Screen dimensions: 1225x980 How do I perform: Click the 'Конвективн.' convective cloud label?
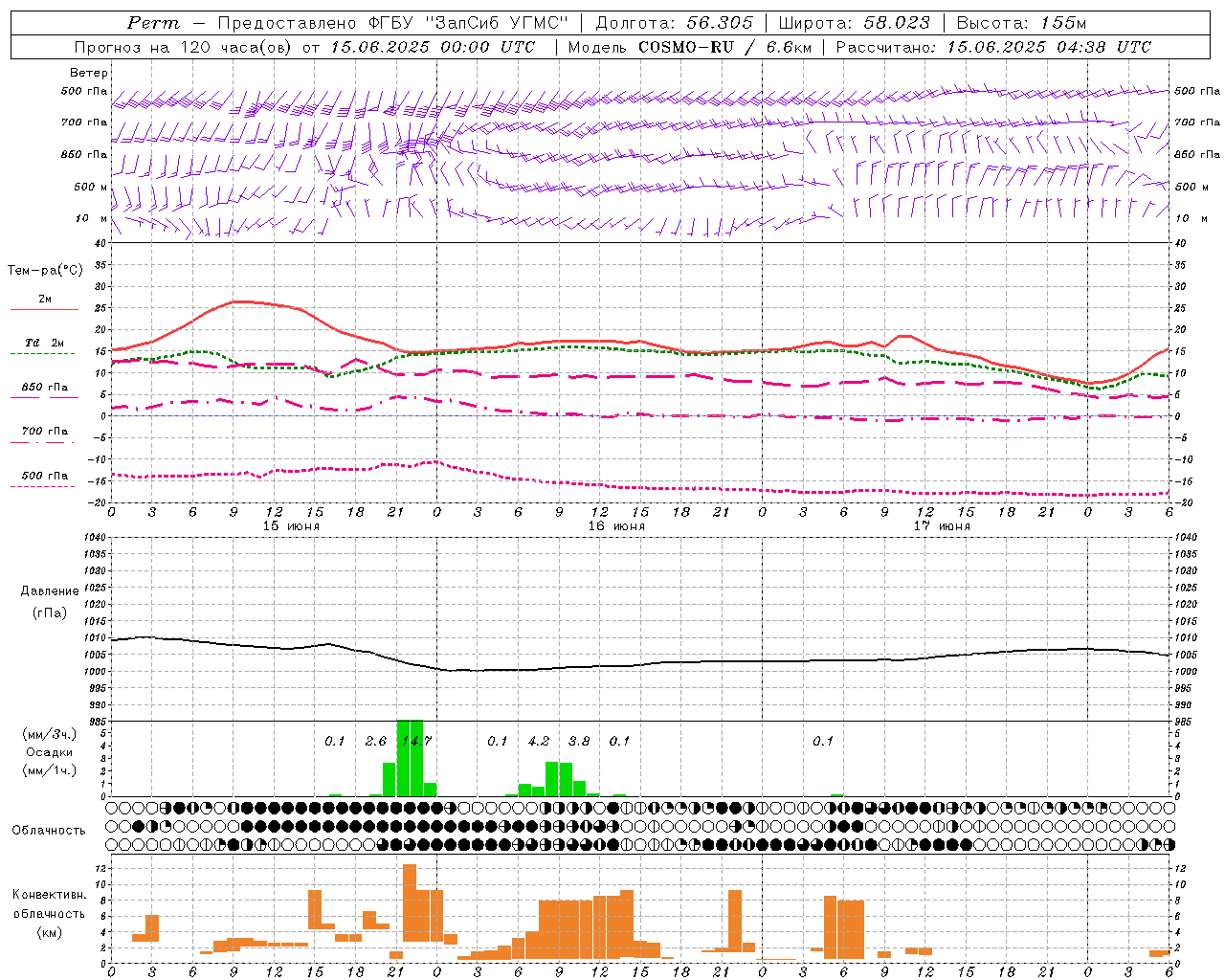pos(50,895)
